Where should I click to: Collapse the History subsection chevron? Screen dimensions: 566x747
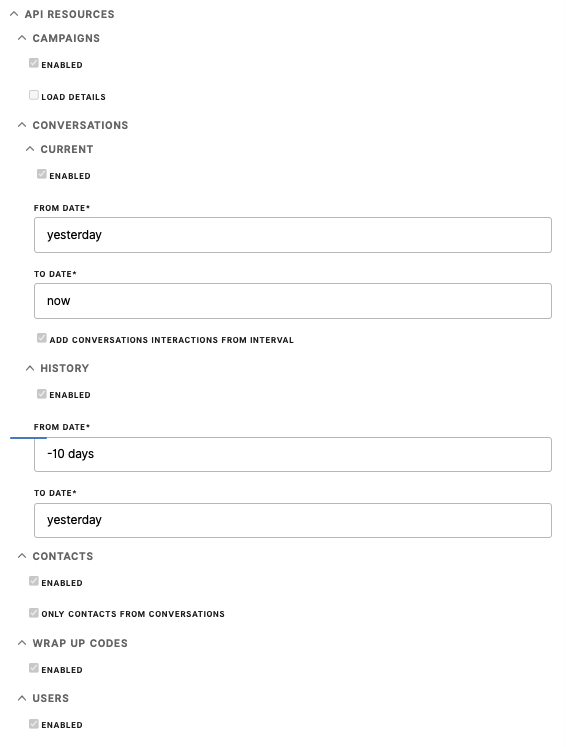click(30, 368)
